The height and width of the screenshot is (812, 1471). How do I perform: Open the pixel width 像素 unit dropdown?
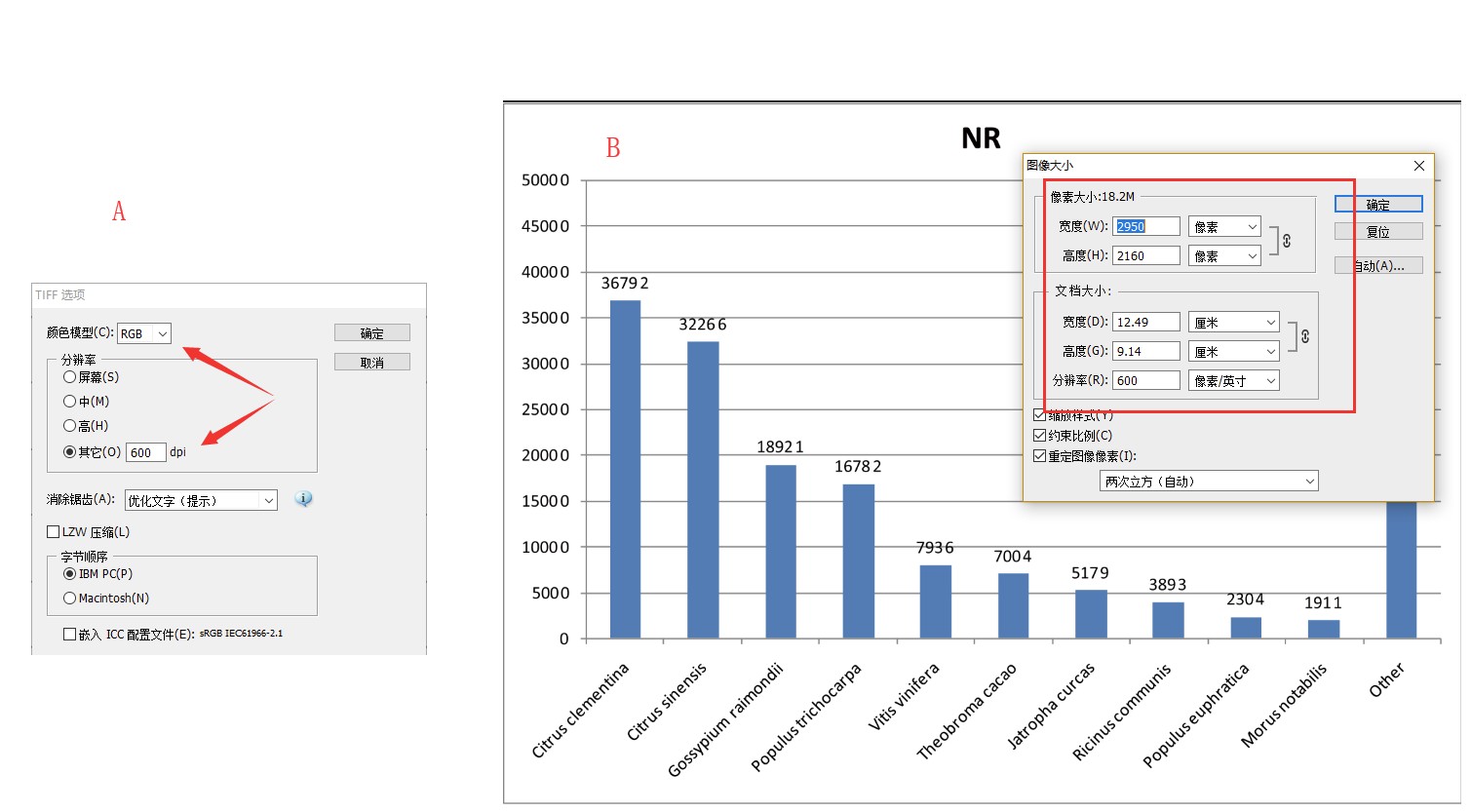click(1225, 227)
